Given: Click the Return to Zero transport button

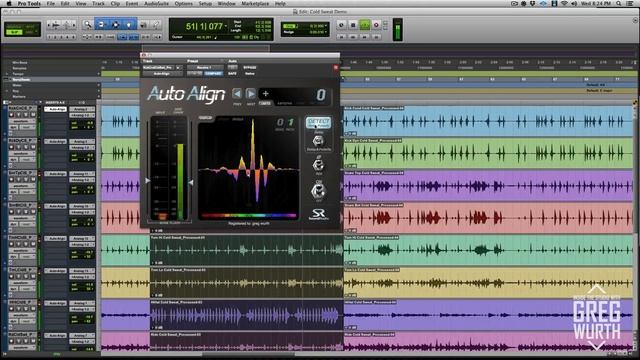Looking at the screenshot, I should 342,37.
